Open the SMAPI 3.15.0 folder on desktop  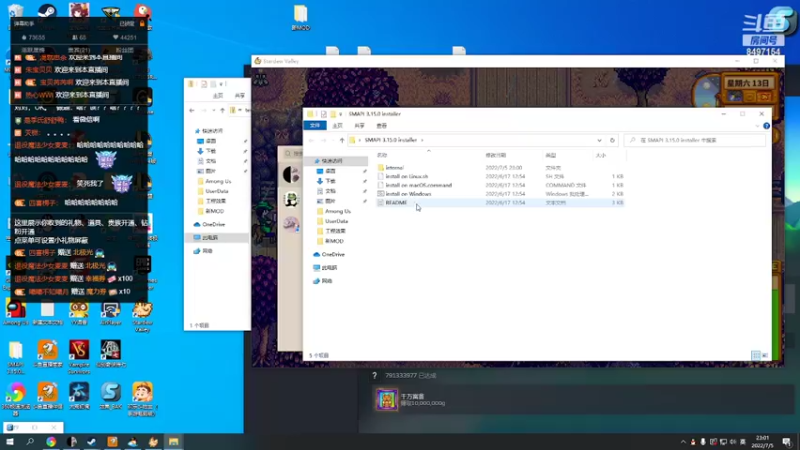click(x=15, y=357)
